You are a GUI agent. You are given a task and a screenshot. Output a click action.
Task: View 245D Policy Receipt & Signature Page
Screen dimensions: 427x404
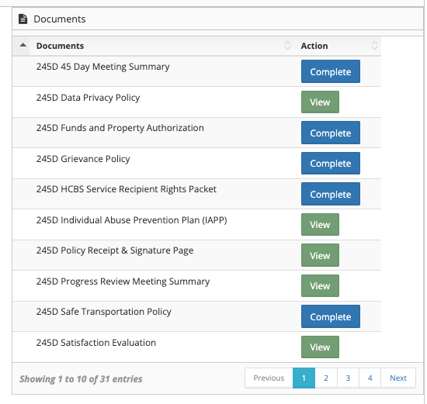(320, 255)
